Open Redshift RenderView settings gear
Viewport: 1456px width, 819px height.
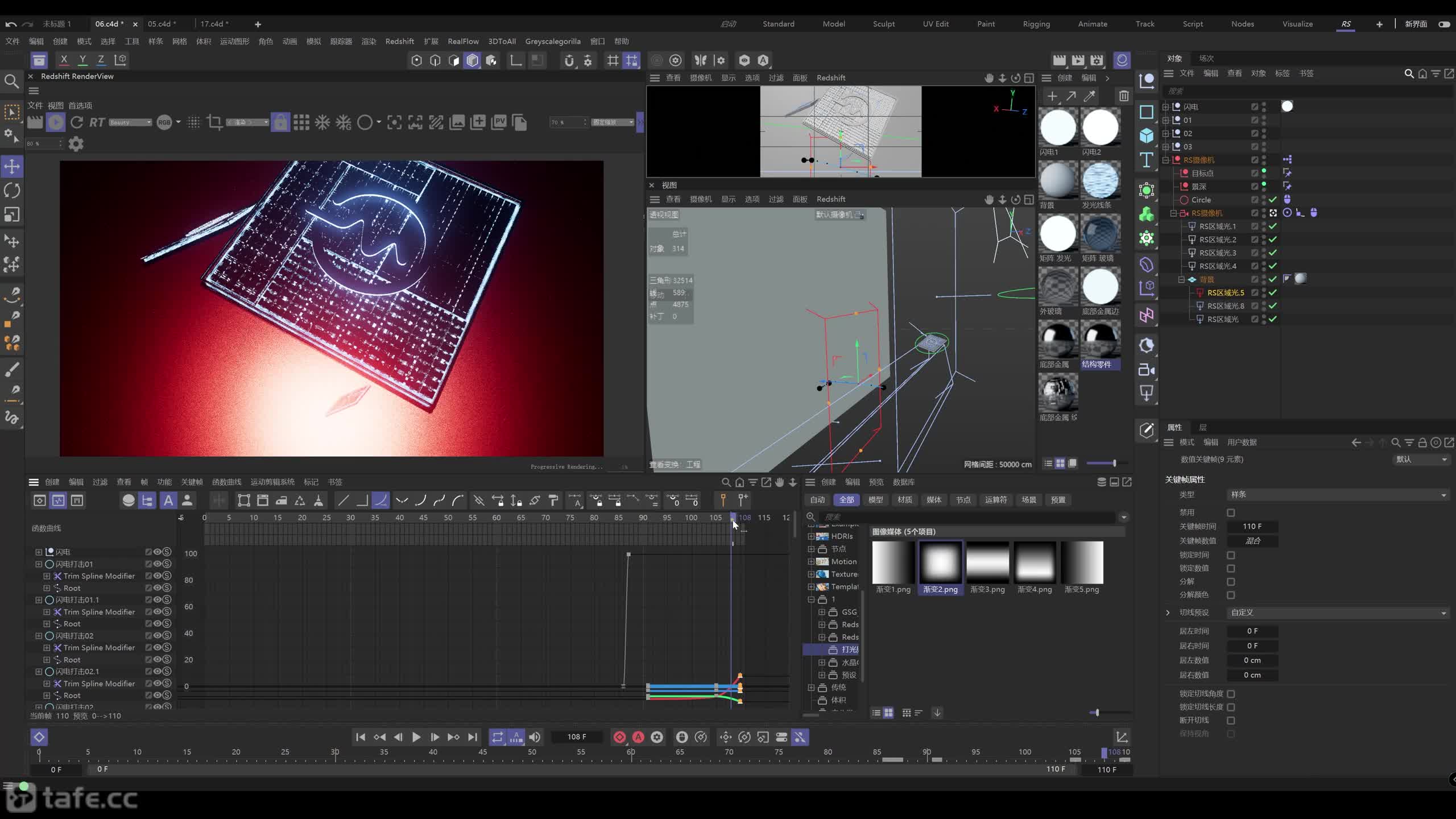[76, 144]
